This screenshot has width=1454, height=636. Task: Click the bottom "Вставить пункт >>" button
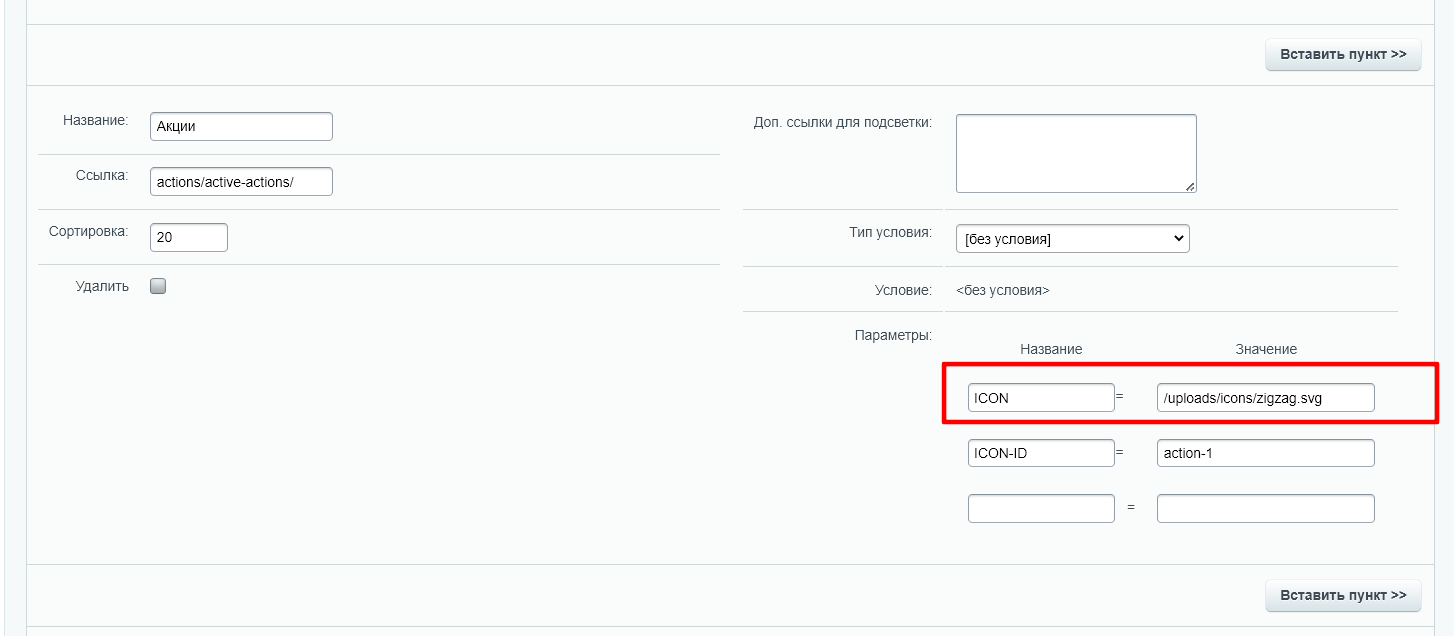1343,595
